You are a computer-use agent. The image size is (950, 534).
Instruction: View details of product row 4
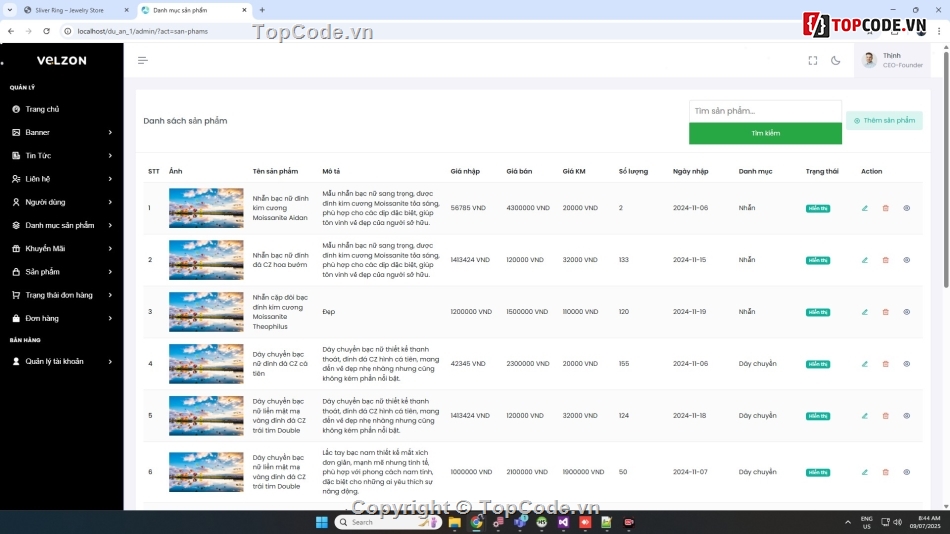click(906, 364)
